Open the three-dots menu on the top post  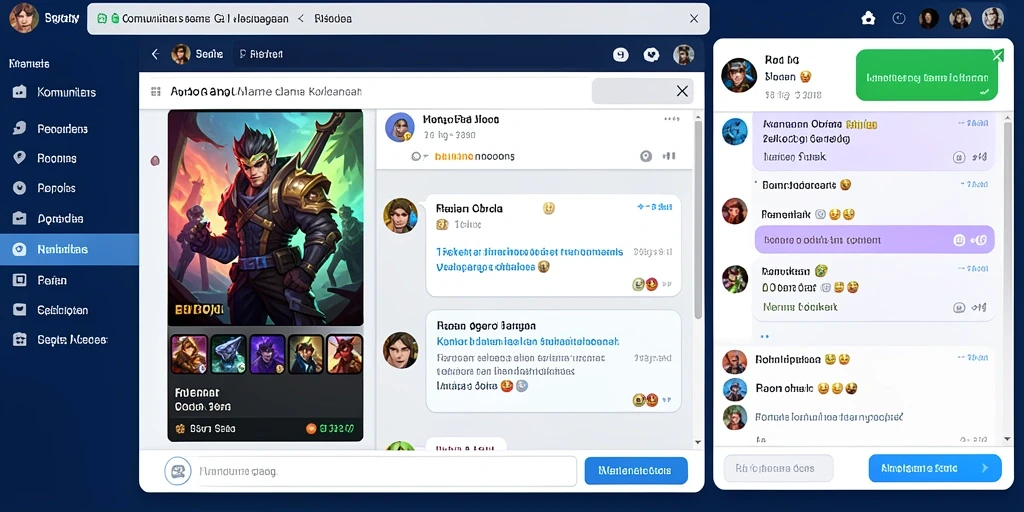pos(672,119)
